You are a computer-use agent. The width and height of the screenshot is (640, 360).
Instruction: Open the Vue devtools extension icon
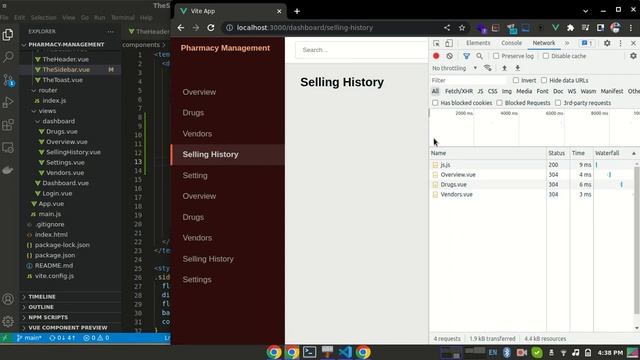pyautogui.click(x=555, y=28)
